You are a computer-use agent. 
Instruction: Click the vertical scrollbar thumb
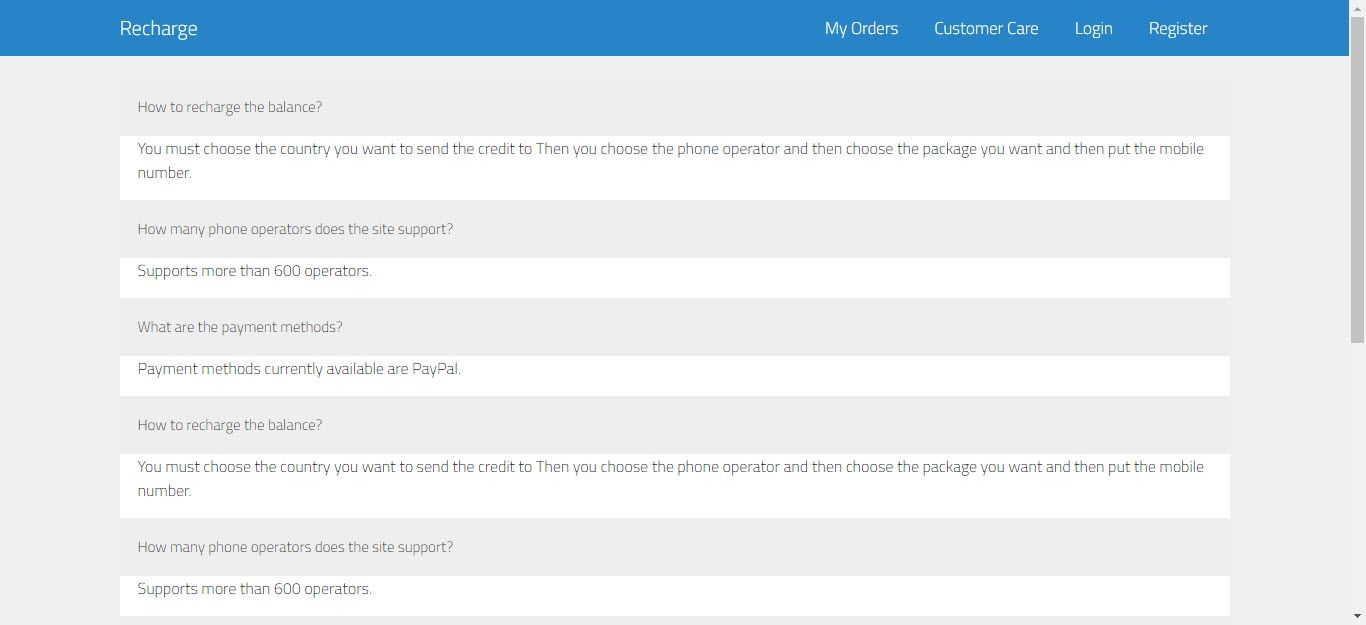(x=1357, y=180)
